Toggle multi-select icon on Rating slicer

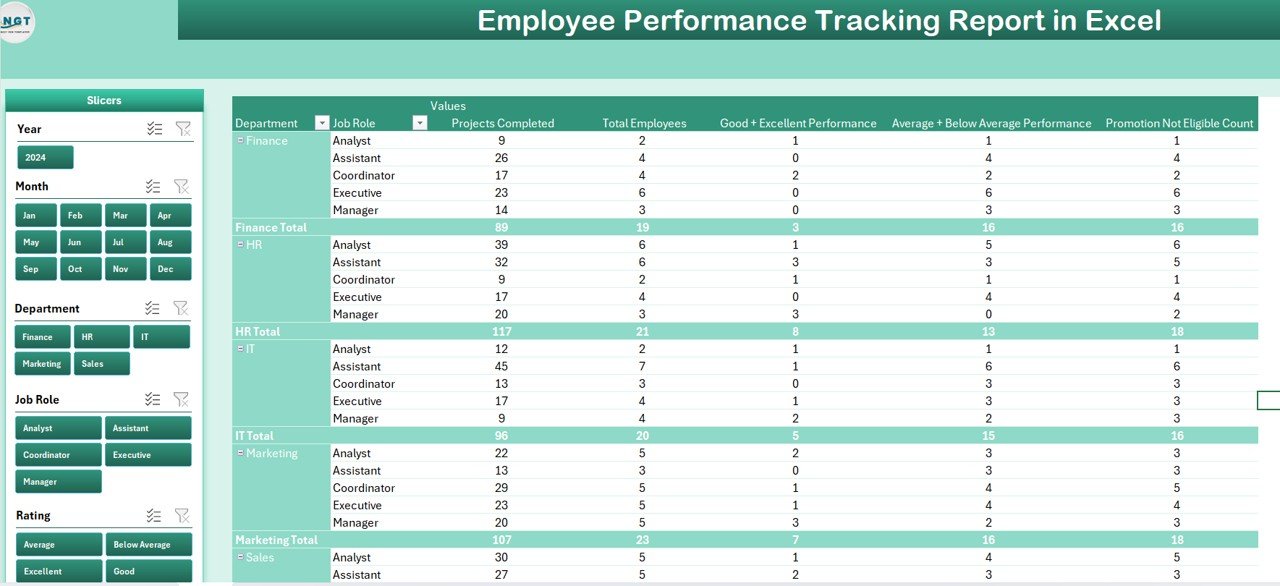point(154,516)
